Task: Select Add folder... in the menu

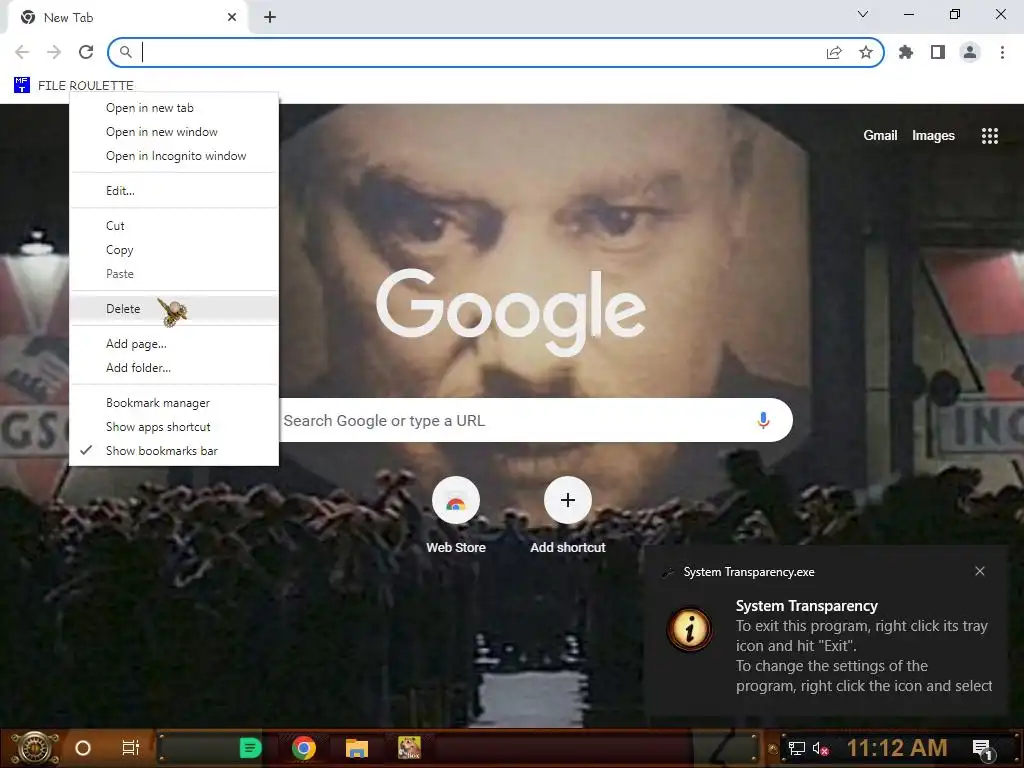Action: (x=174, y=368)
